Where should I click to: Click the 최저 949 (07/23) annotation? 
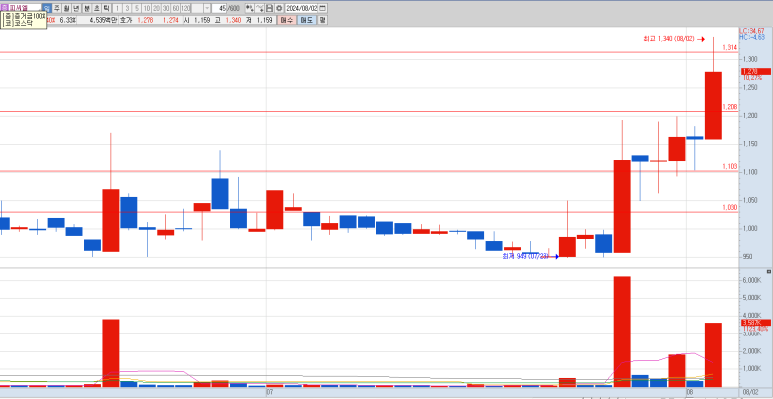[x=526, y=256]
